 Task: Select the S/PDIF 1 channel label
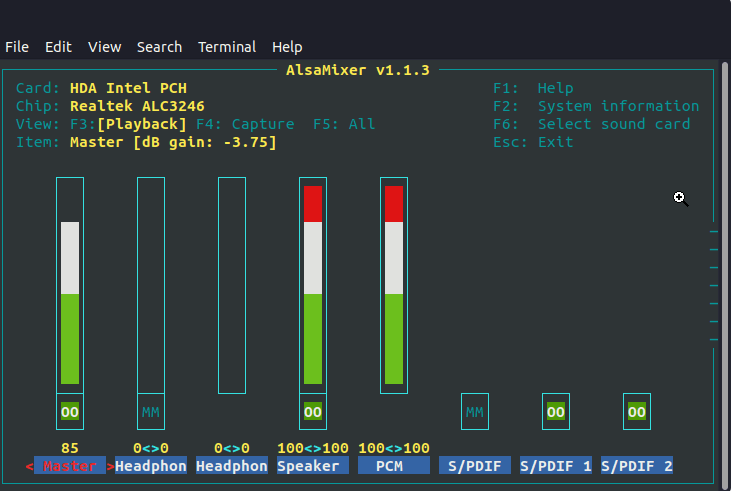coord(556,466)
